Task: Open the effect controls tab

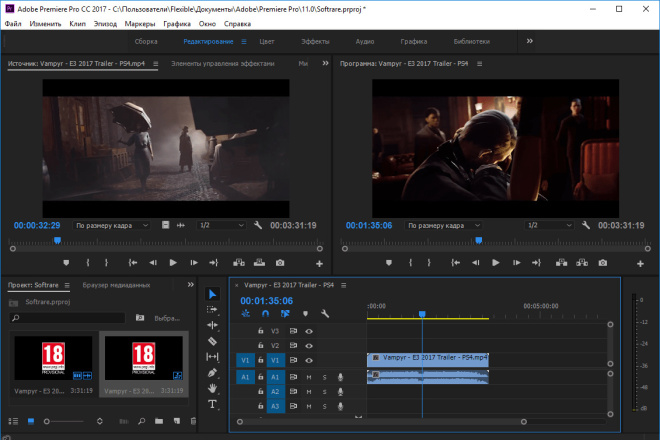Action: click(223, 64)
